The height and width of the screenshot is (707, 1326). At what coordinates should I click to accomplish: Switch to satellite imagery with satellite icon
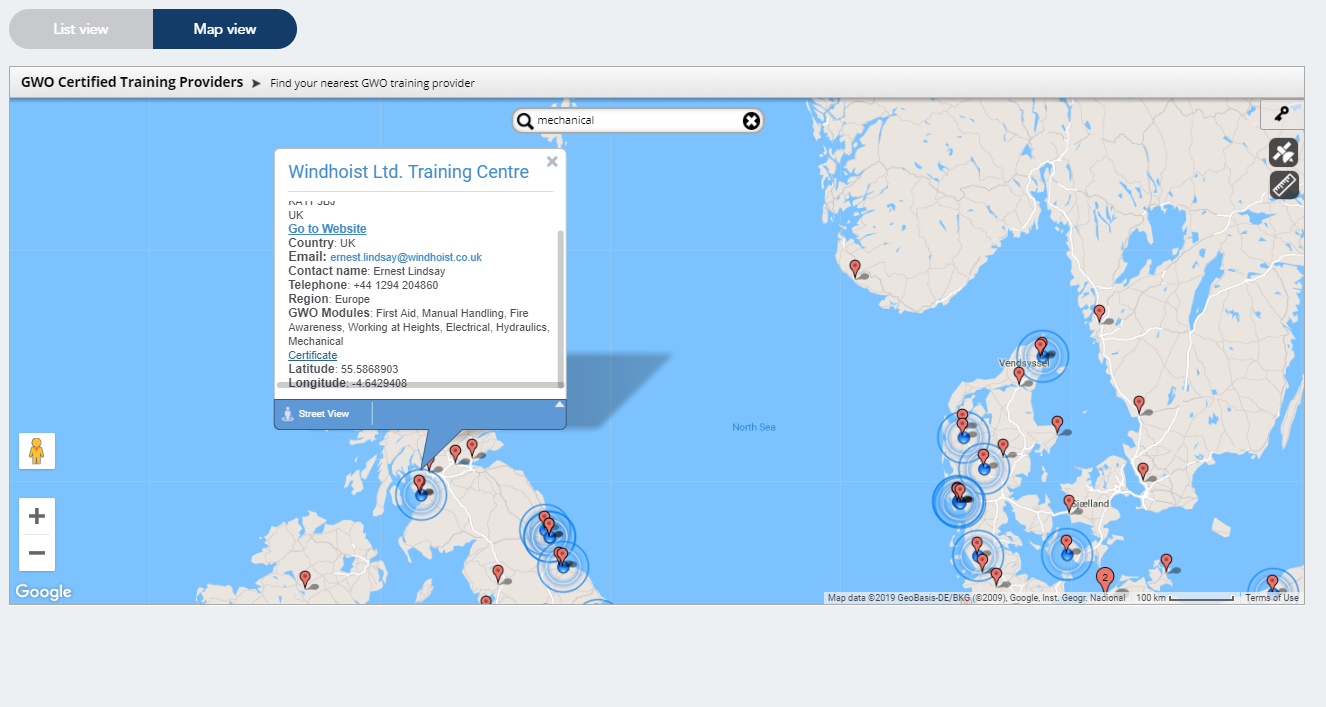1284,152
